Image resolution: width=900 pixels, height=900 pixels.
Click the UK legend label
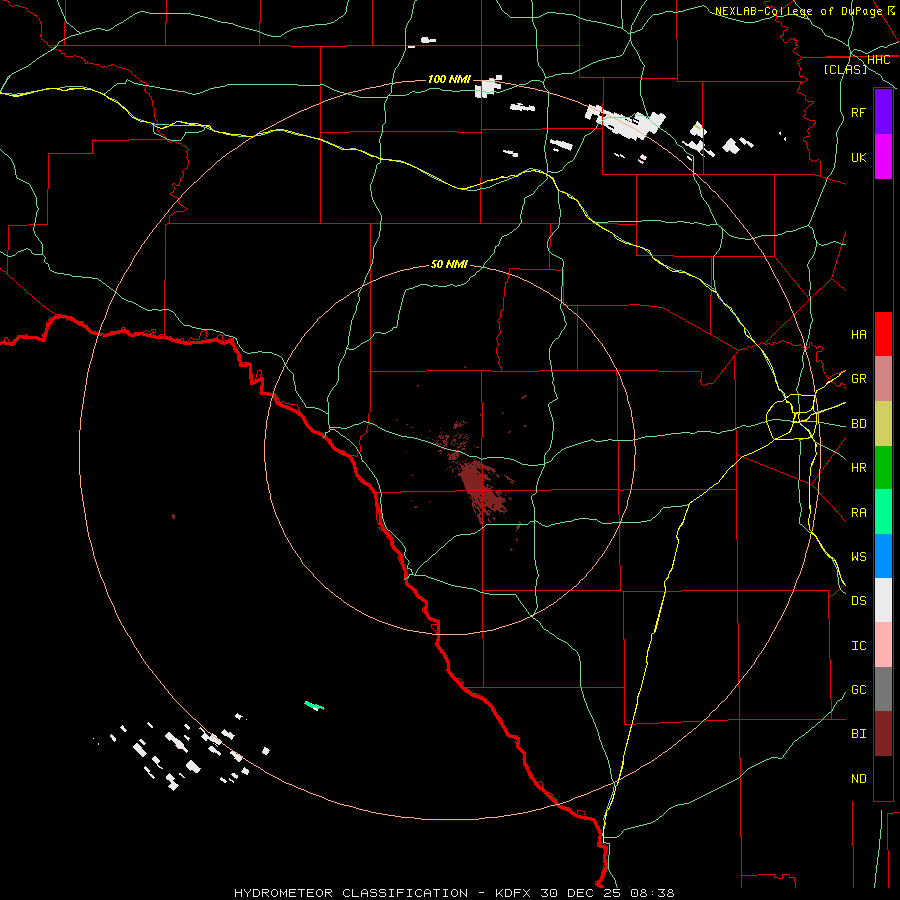[858, 157]
